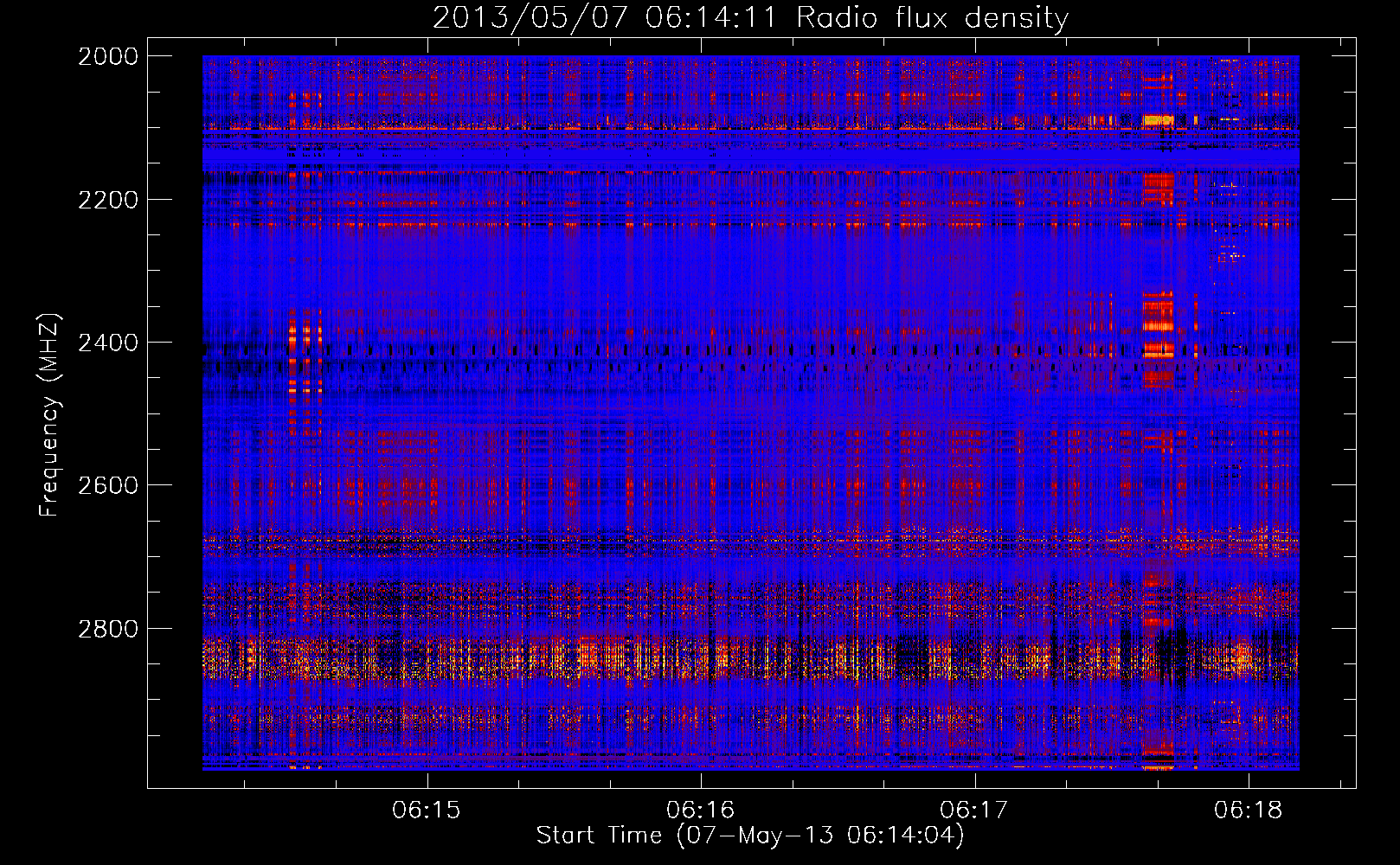The width and height of the screenshot is (1400, 865).
Task: Click the 06:16 time axis label
Action: [x=701, y=810]
